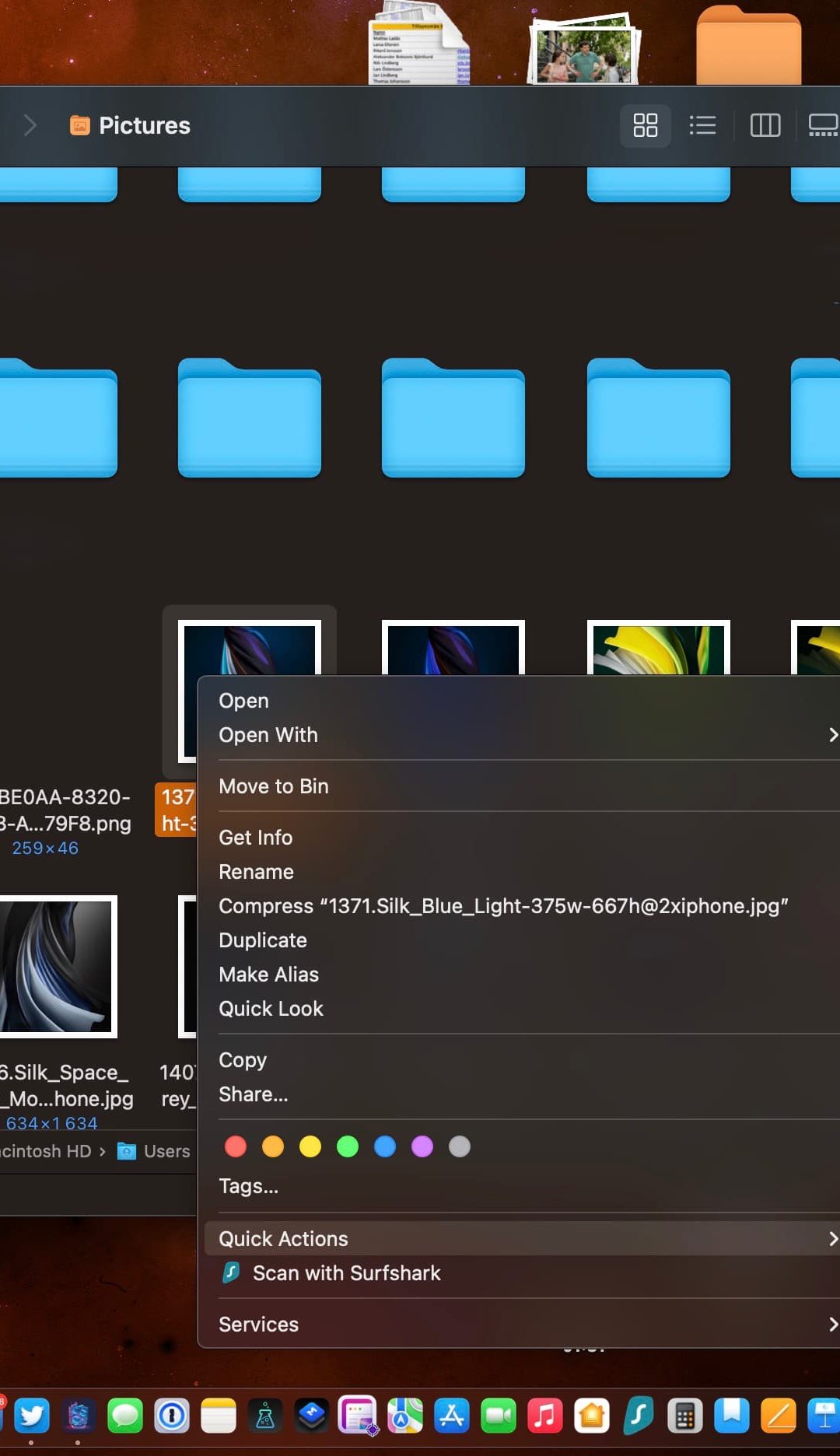Open Twitter from the Dock
The height and width of the screenshot is (1456, 840).
click(x=31, y=1416)
